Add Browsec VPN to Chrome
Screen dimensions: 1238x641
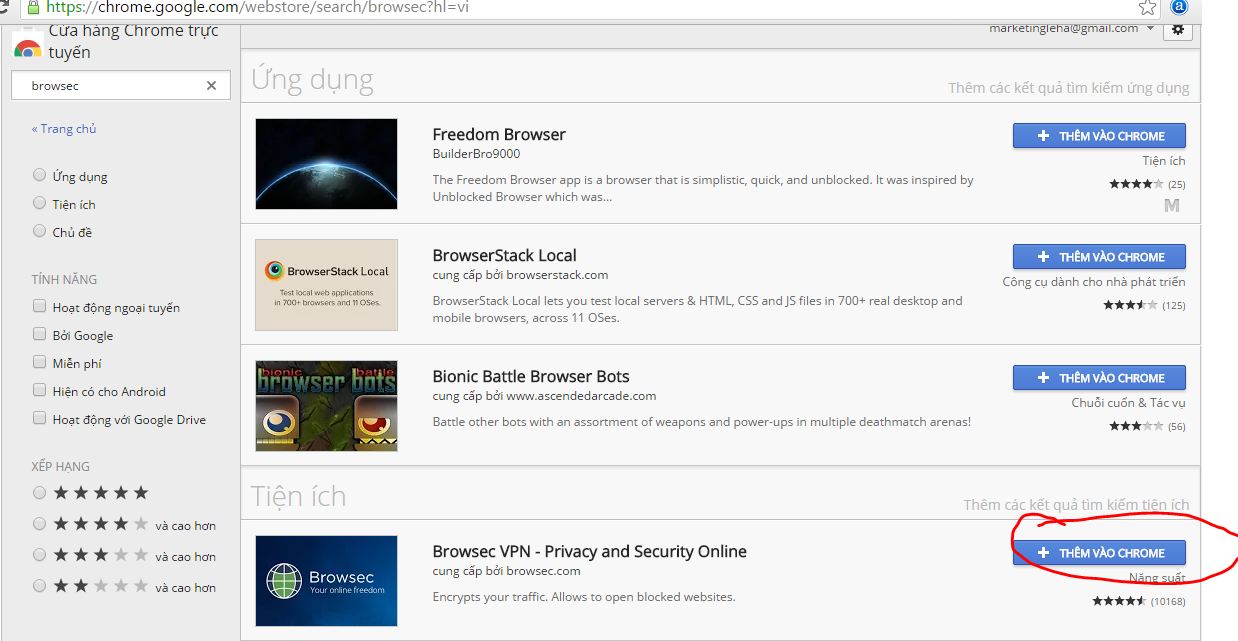[x=1099, y=553]
